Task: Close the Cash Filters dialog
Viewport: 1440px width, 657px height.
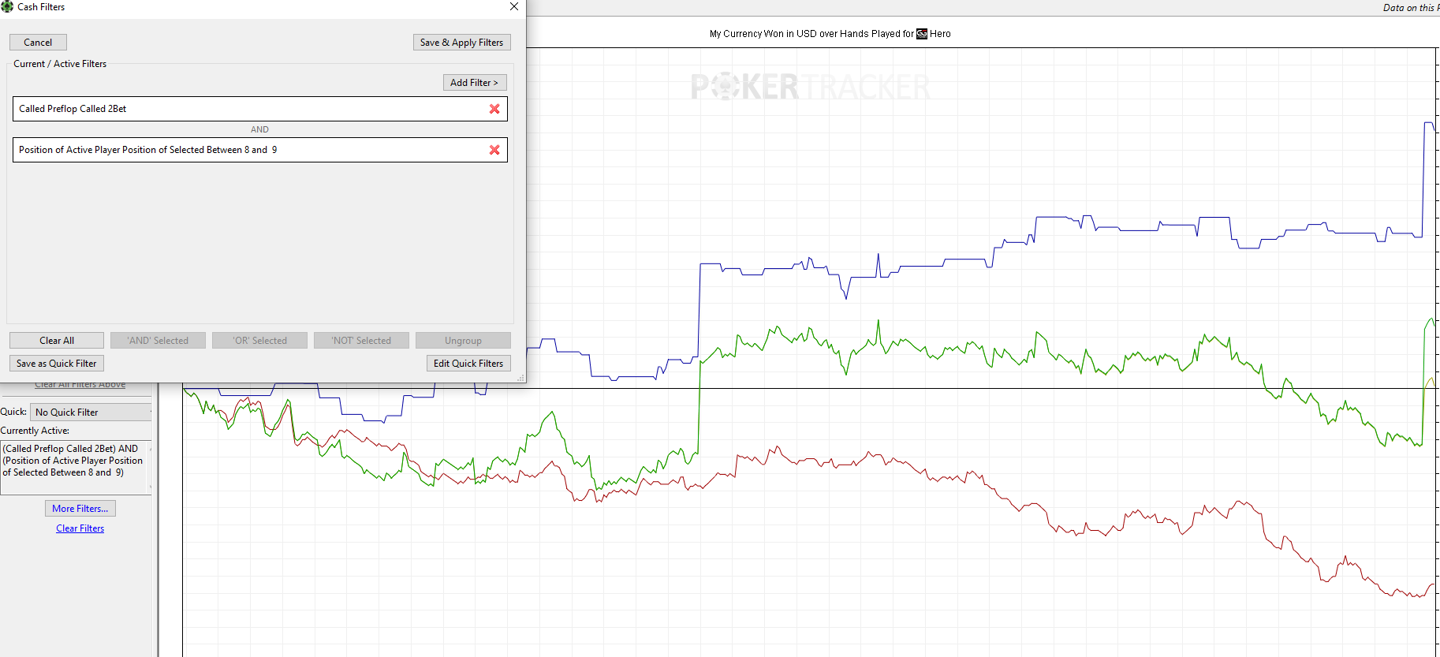Action: tap(514, 7)
